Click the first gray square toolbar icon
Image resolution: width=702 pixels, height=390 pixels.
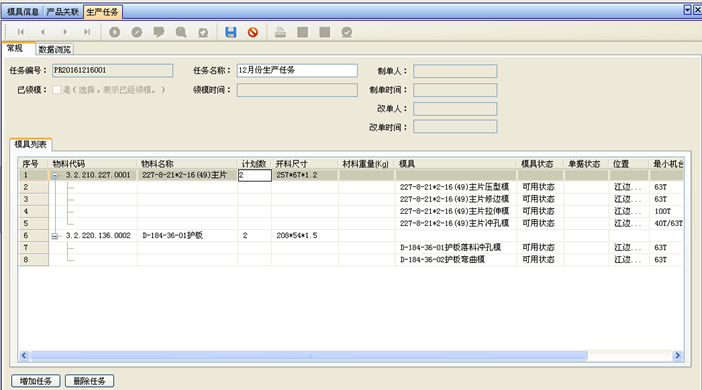tap(303, 32)
